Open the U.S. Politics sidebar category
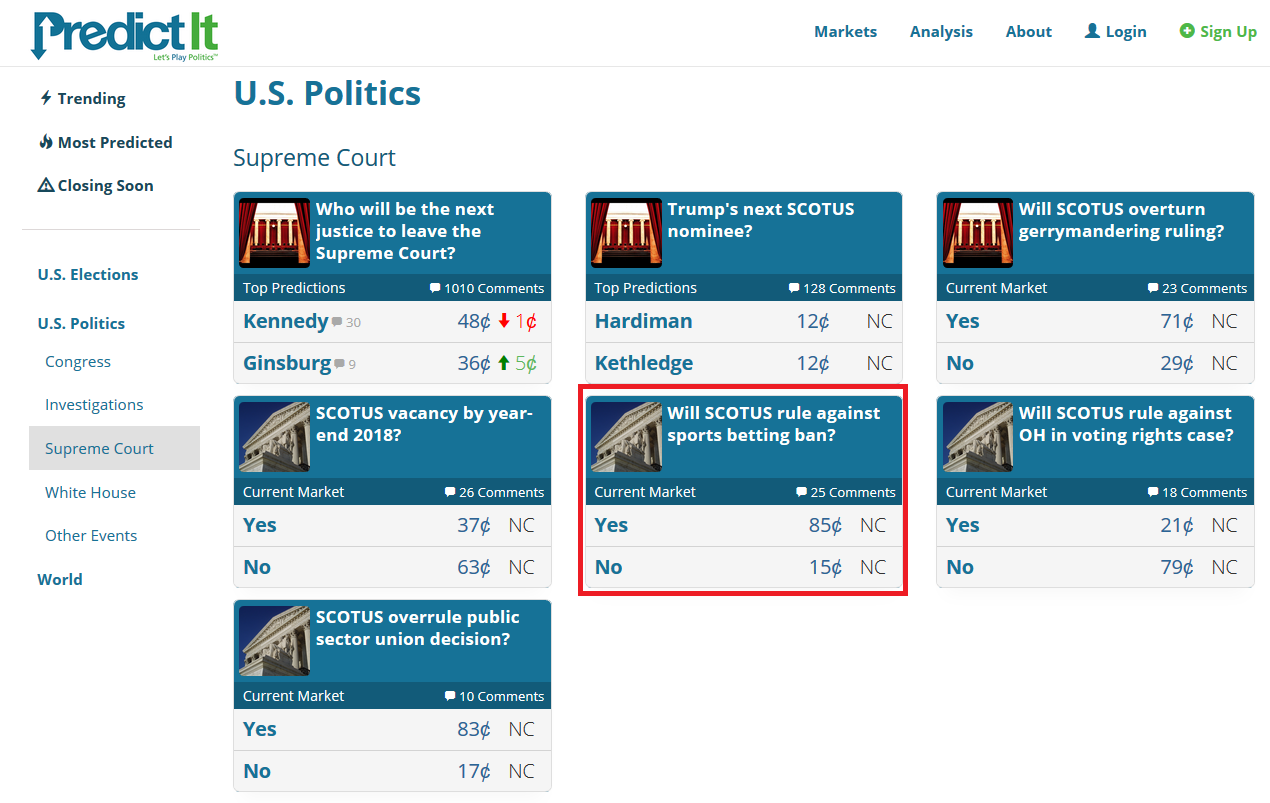 coord(81,323)
